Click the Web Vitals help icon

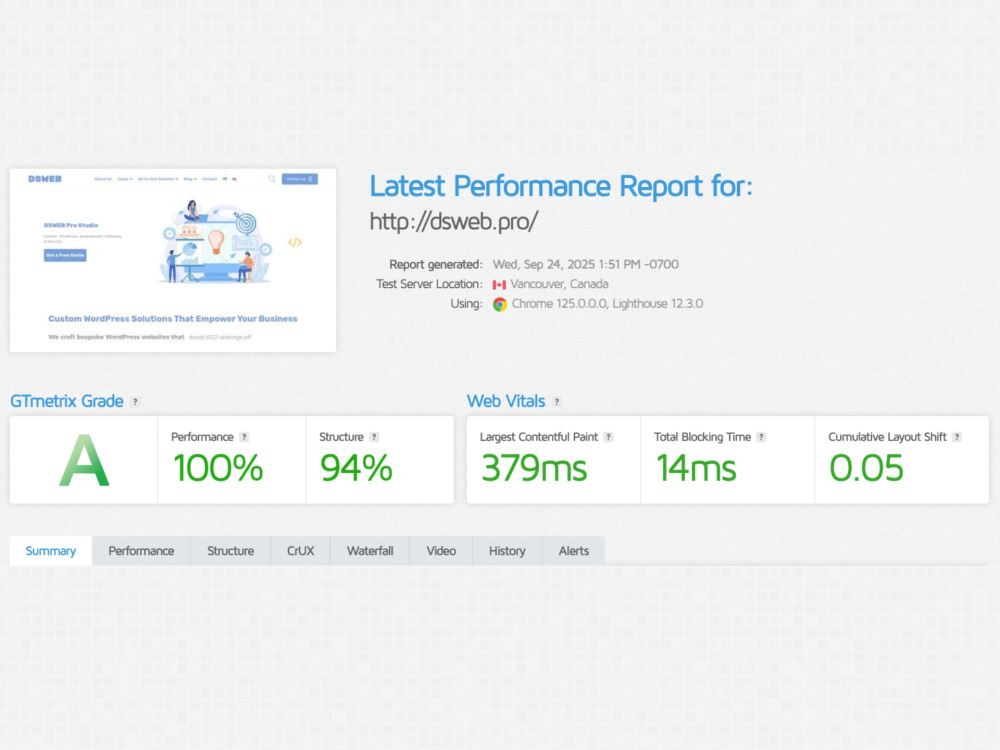[x=557, y=402]
